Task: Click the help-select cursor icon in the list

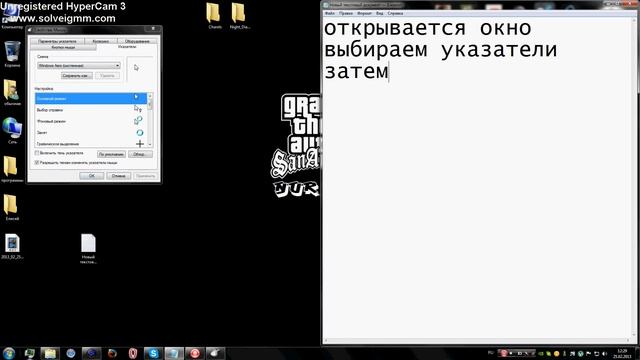Action: tap(138, 109)
